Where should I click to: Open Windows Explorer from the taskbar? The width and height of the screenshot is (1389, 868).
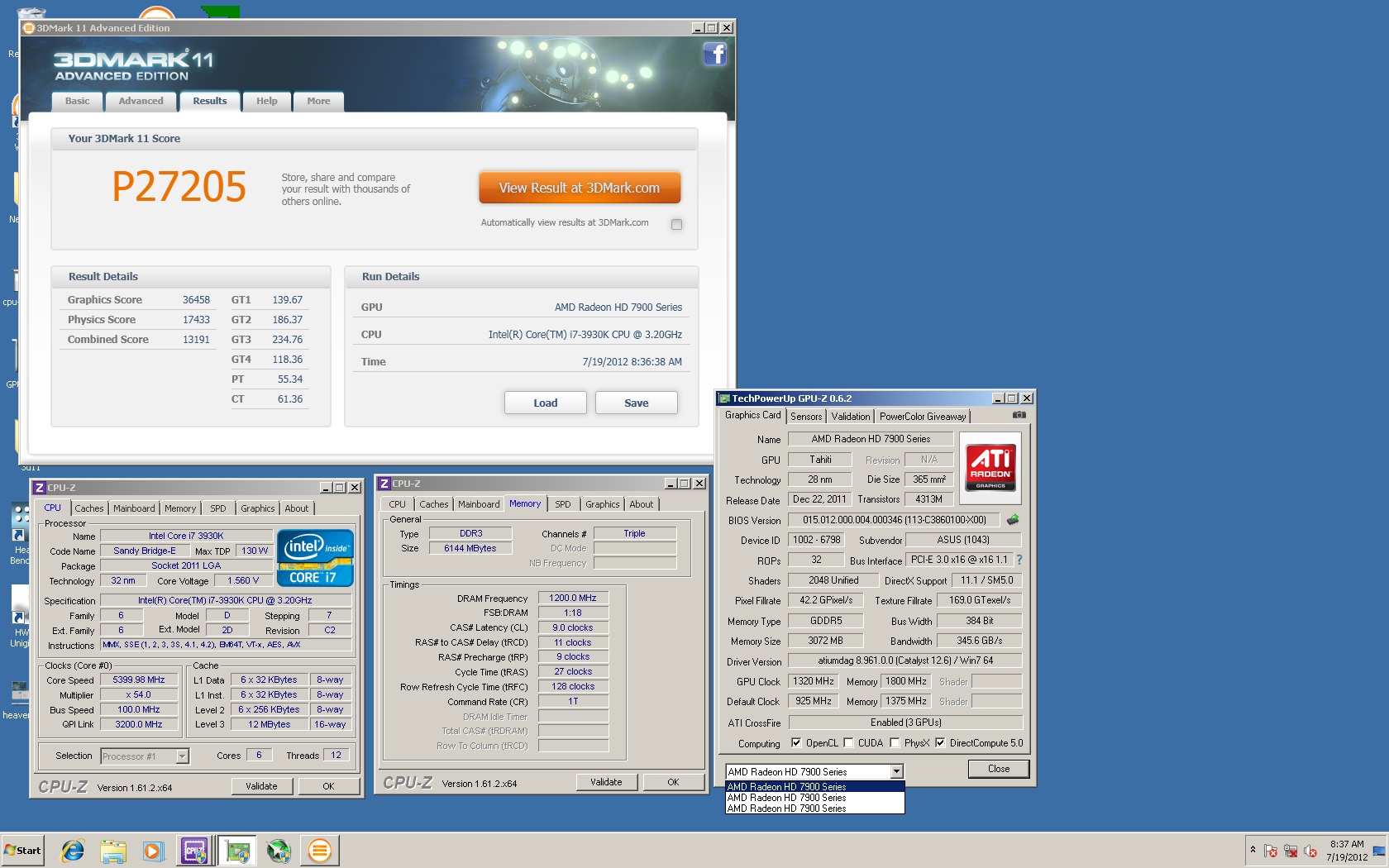[113, 851]
